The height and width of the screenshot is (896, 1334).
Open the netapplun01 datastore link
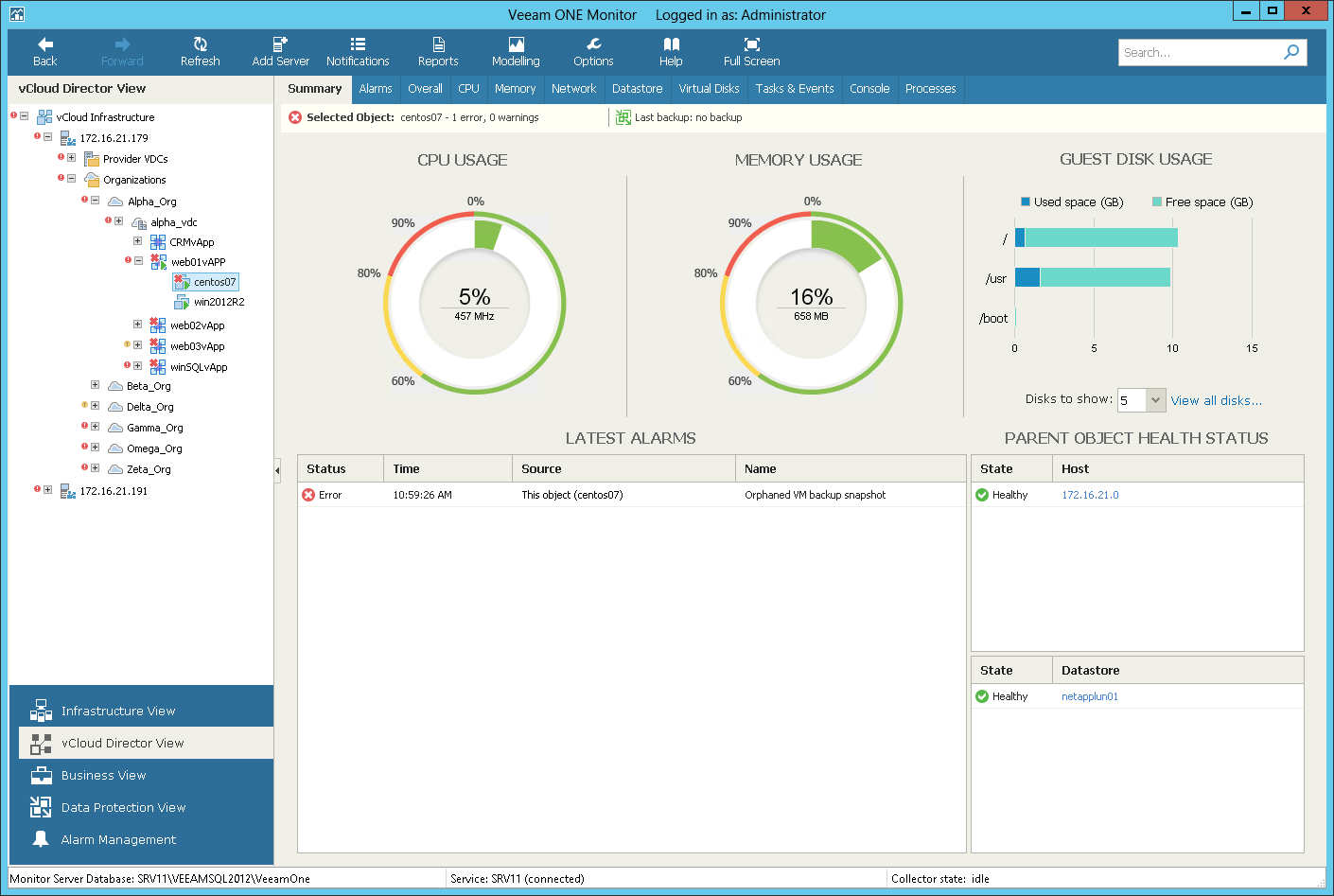click(1090, 696)
